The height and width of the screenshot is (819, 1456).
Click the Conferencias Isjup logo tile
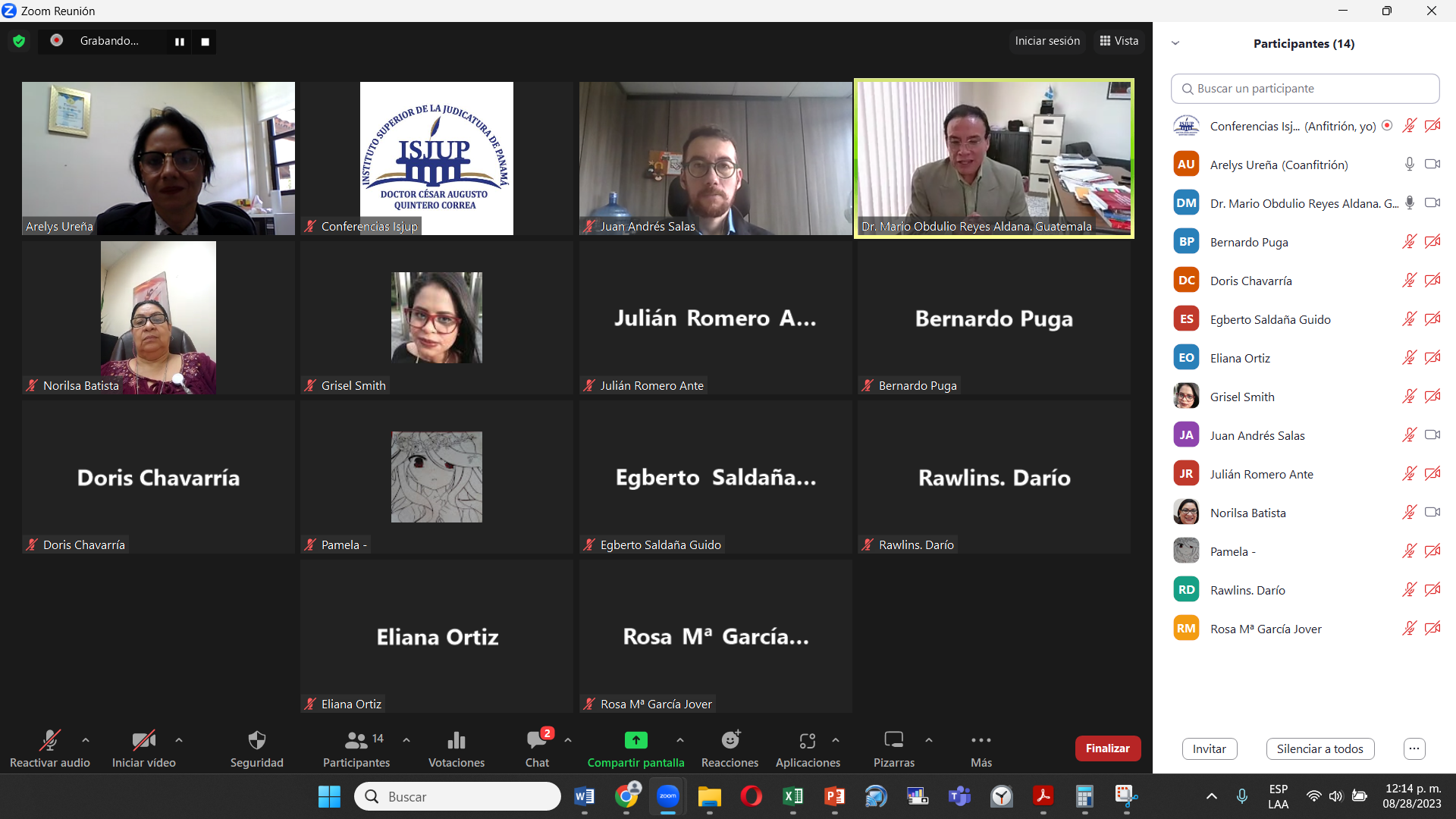437,158
